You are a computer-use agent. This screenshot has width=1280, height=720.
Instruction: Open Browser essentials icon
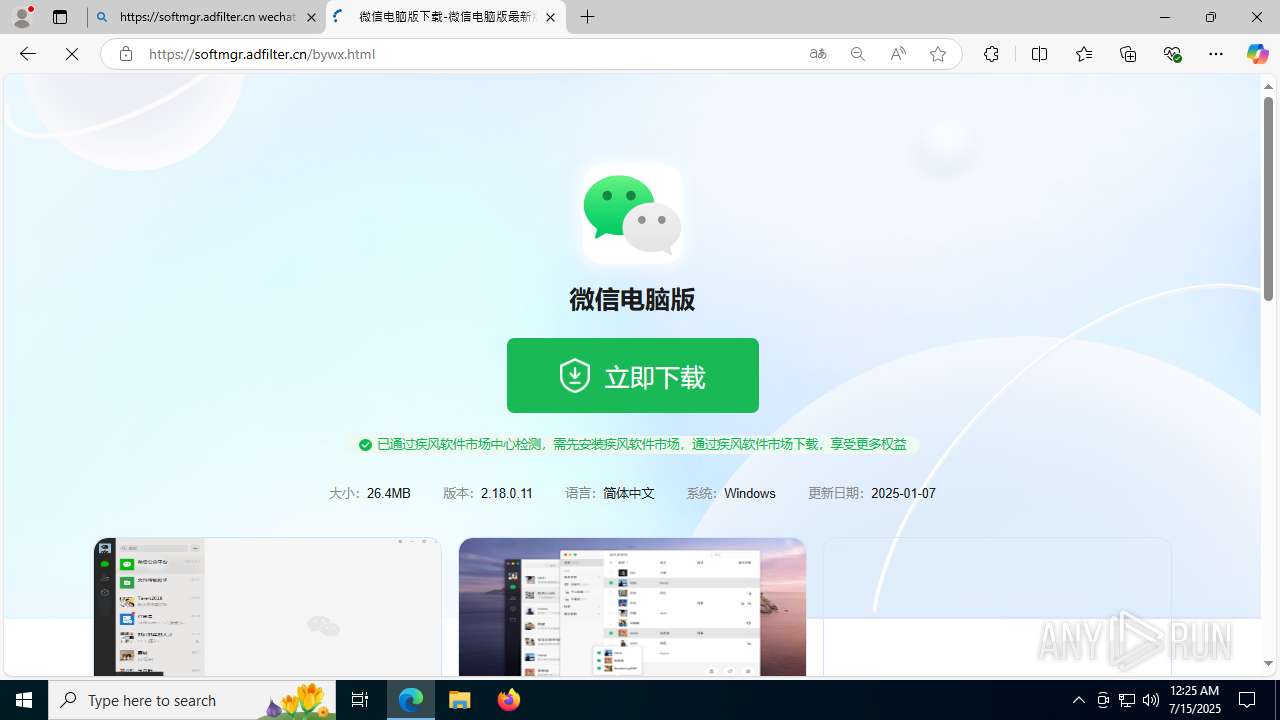click(x=1172, y=54)
